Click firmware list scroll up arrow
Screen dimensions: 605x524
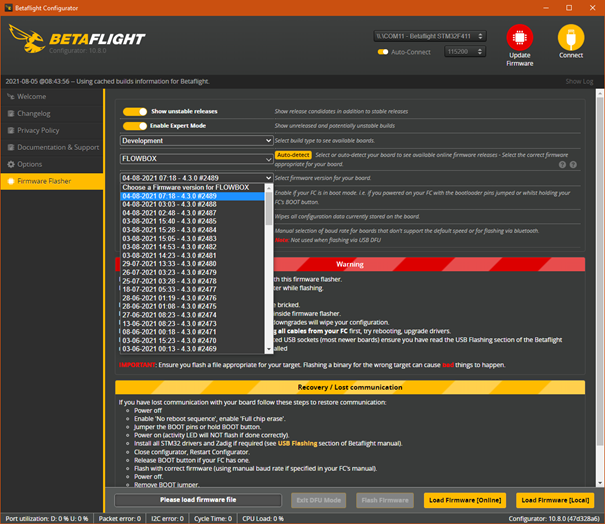point(269,188)
